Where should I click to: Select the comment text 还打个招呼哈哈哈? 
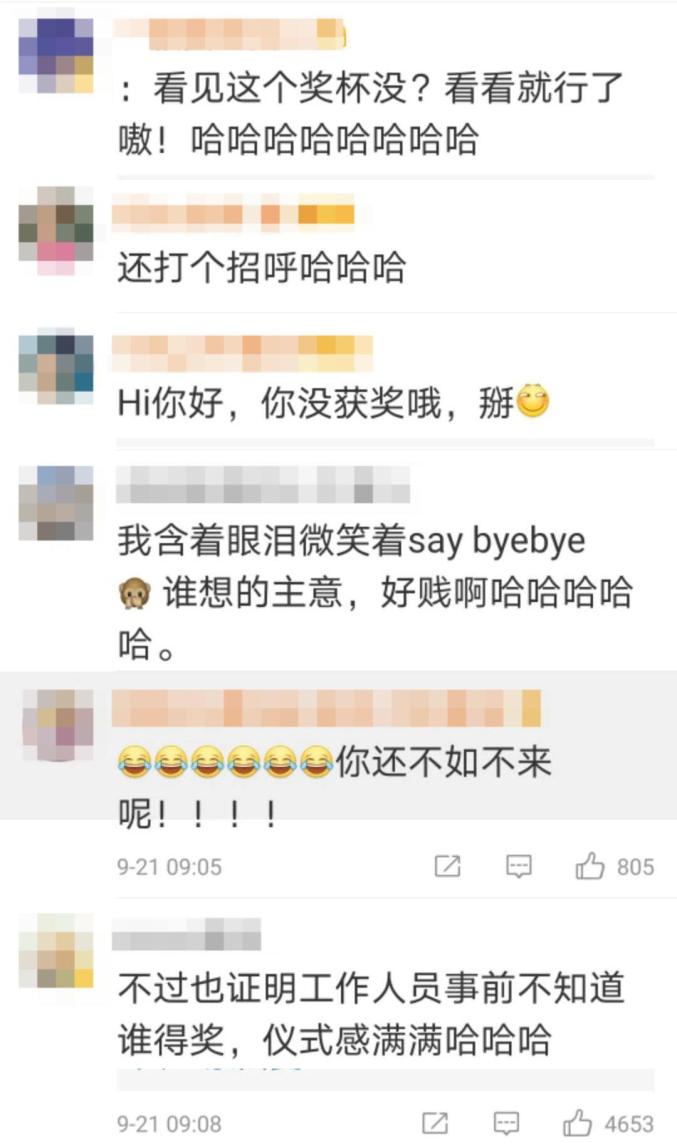[261, 267]
